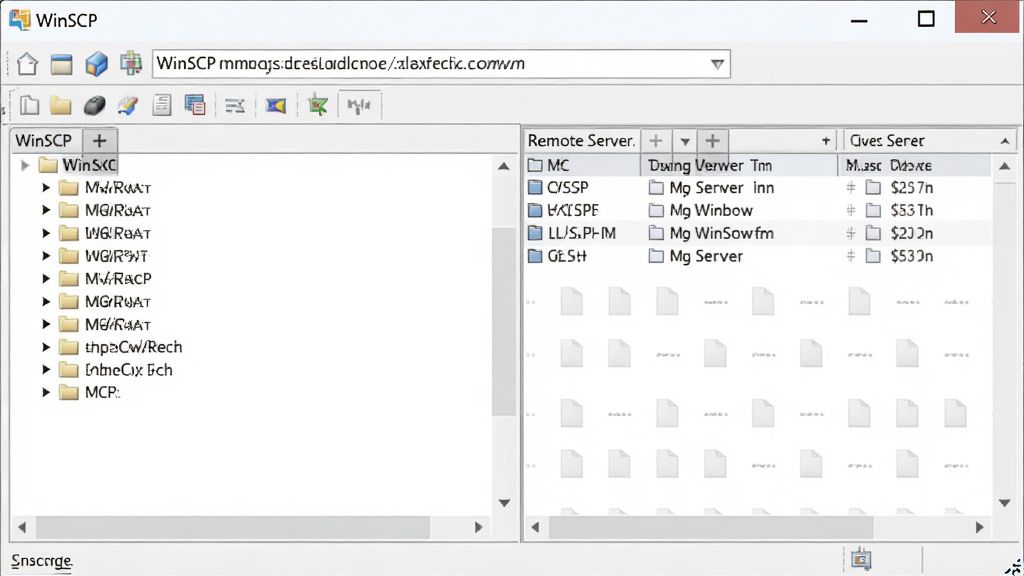The height and width of the screenshot is (576, 1024).
Task: Click the $257h value
Action: [x=912, y=188]
